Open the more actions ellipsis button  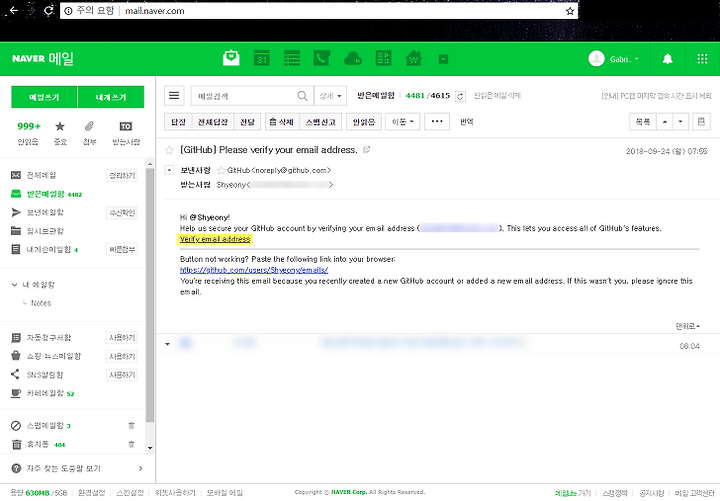[437, 122]
